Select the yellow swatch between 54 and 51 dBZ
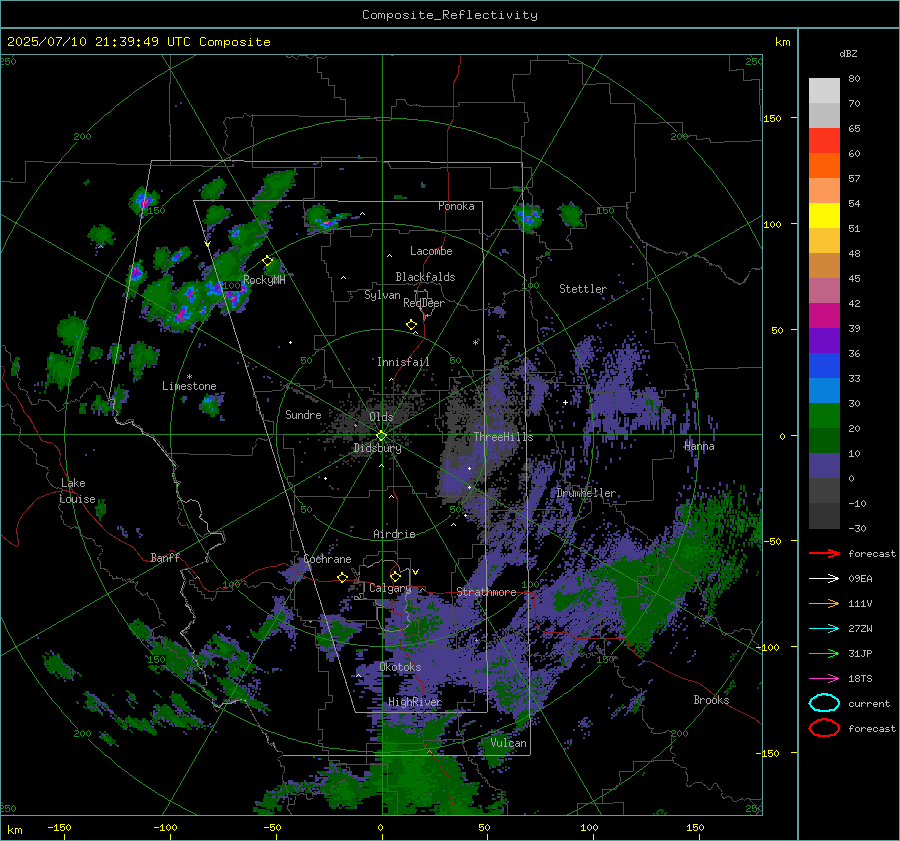The height and width of the screenshot is (841, 900). click(x=824, y=216)
